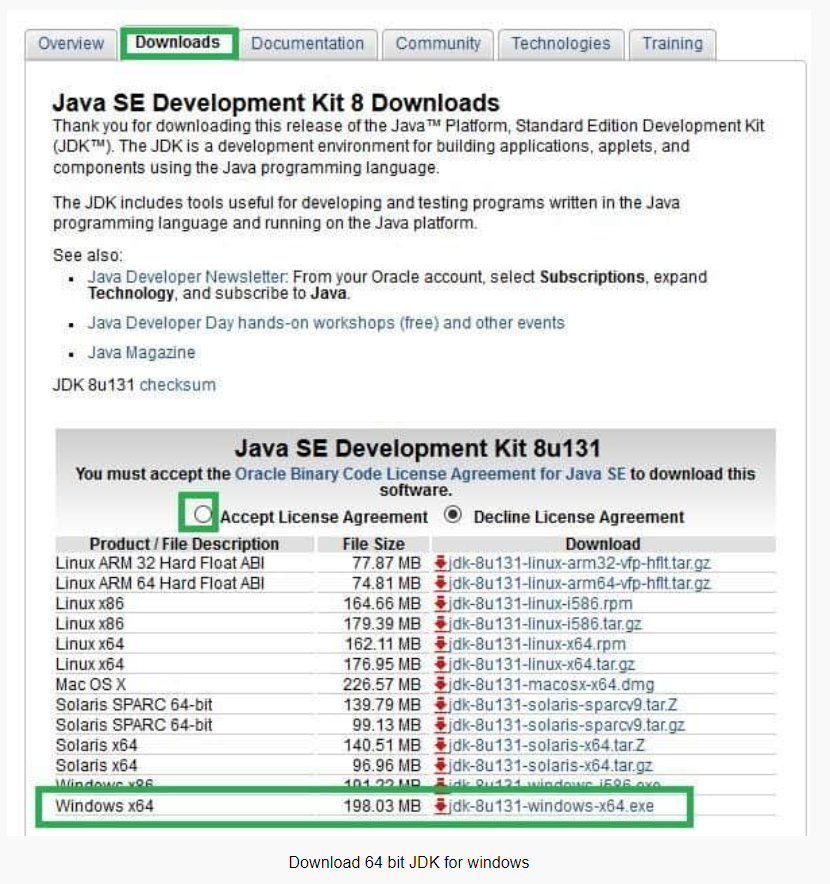The image size is (830, 884).
Task: Open the Documentation tab
Action: coord(307,43)
